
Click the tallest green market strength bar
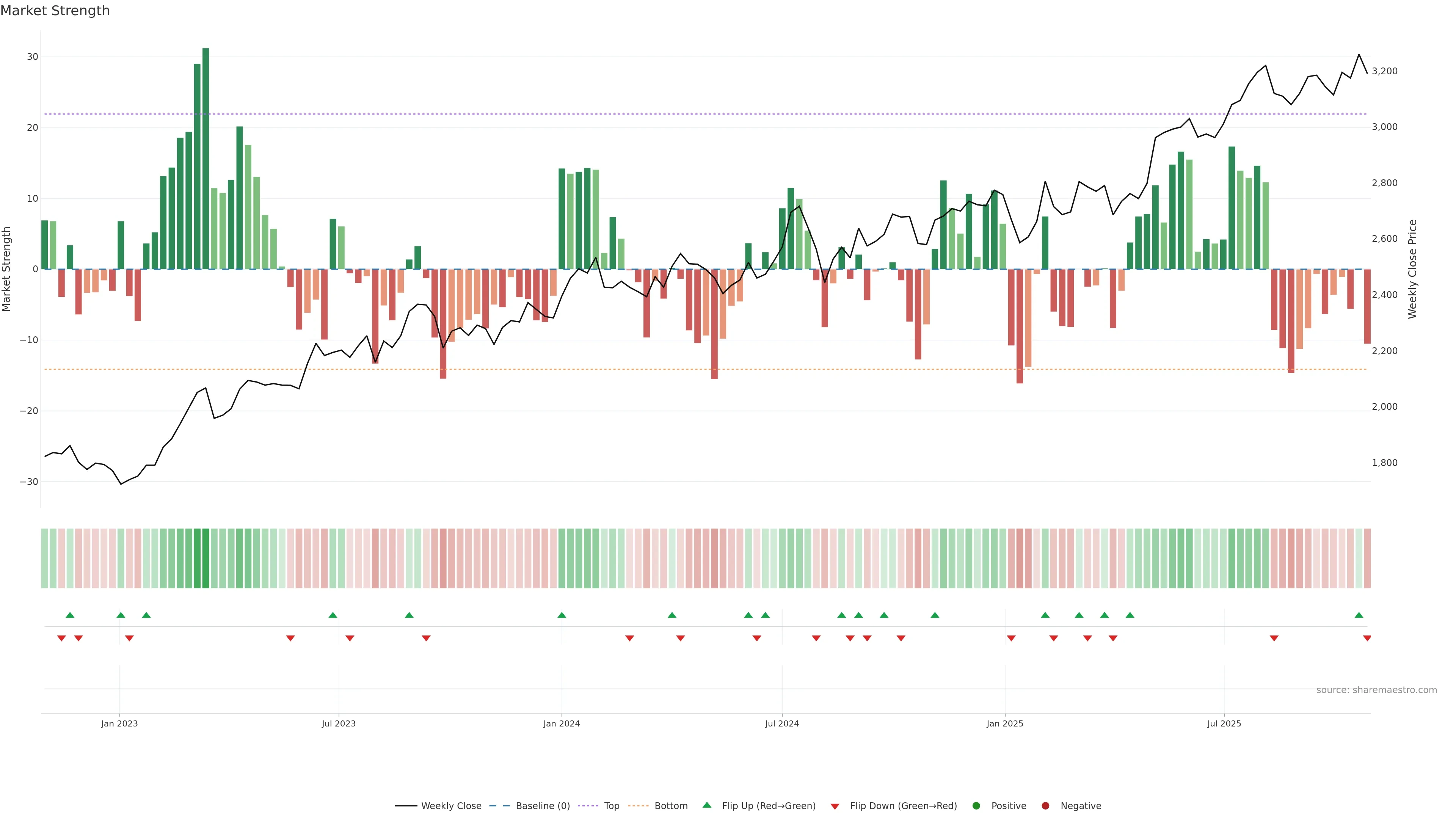tap(206, 158)
